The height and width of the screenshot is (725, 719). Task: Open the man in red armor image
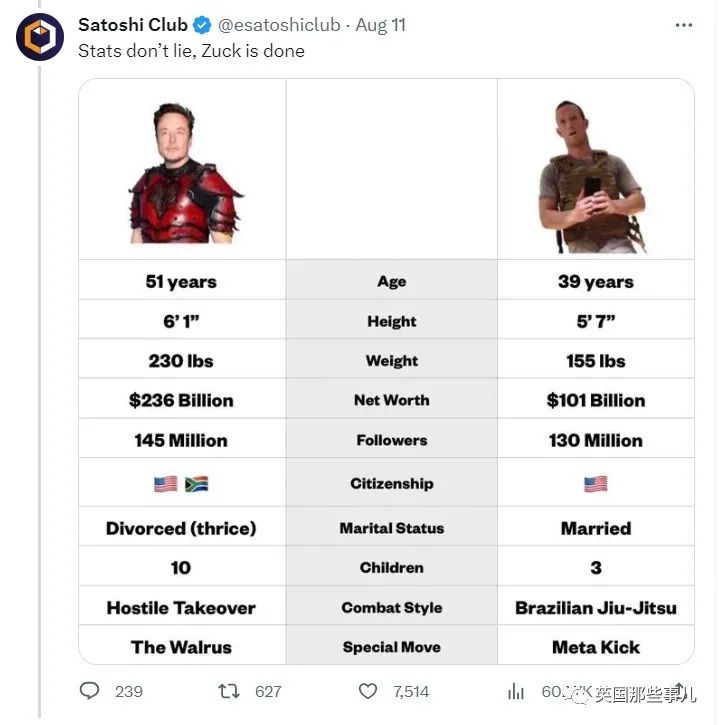[185, 172]
